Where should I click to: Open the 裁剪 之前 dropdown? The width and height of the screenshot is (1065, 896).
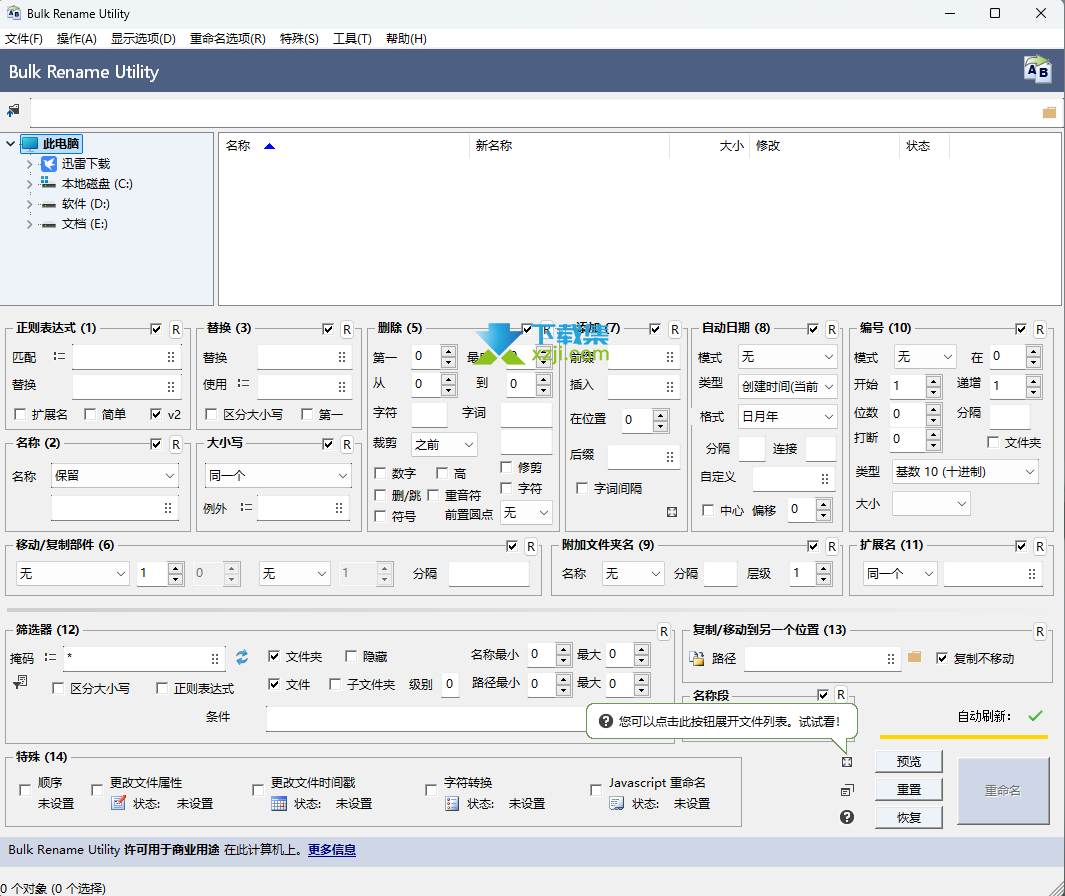(x=444, y=444)
